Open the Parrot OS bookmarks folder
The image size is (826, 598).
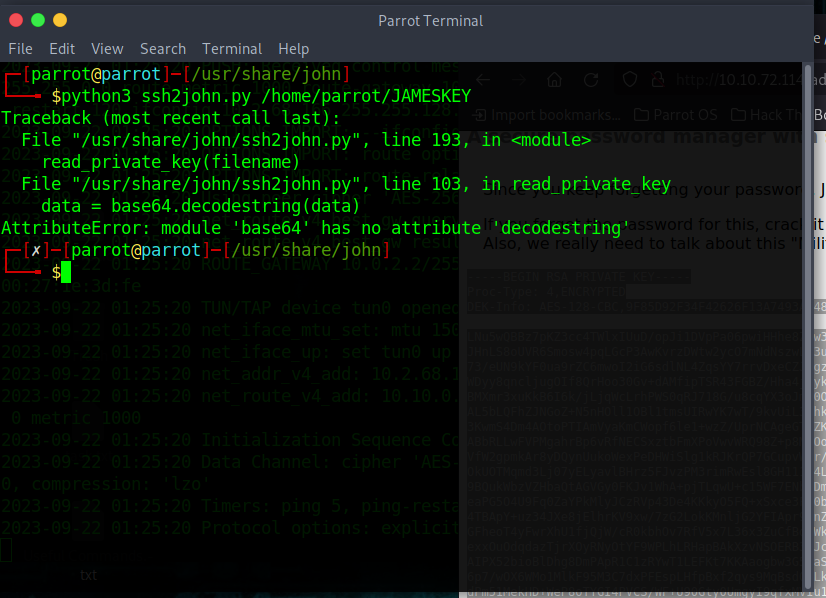click(x=676, y=115)
